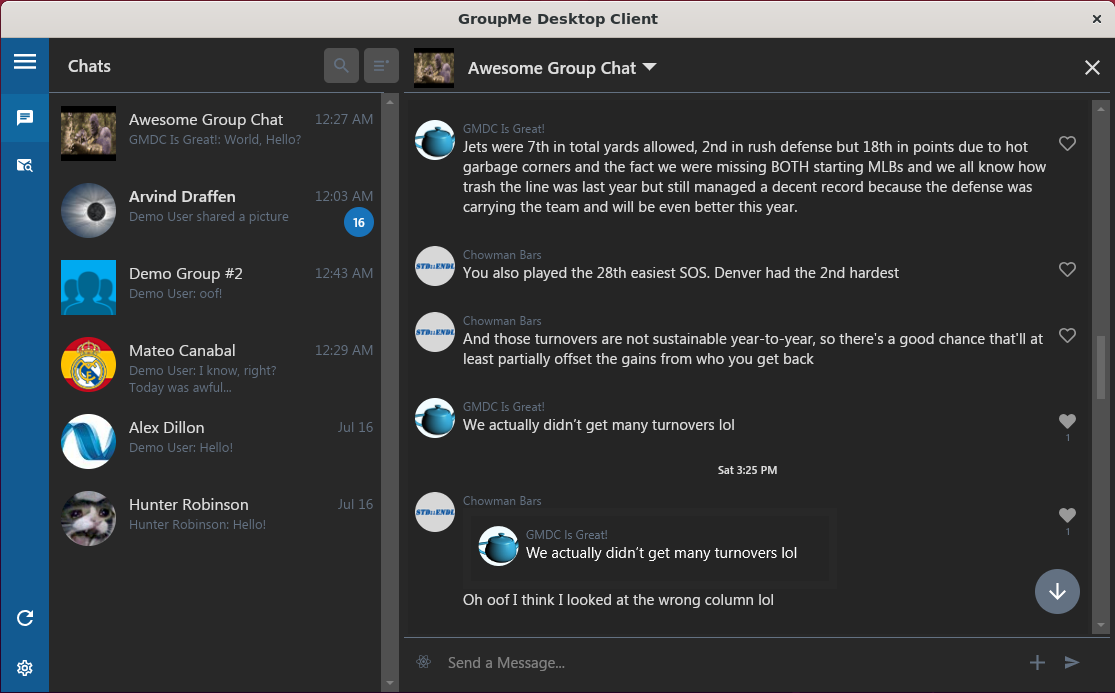Viewport: 1115px width, 693px height.
Task: Expand Awesome Group Chat title dropdown
Action: point(649,67)
